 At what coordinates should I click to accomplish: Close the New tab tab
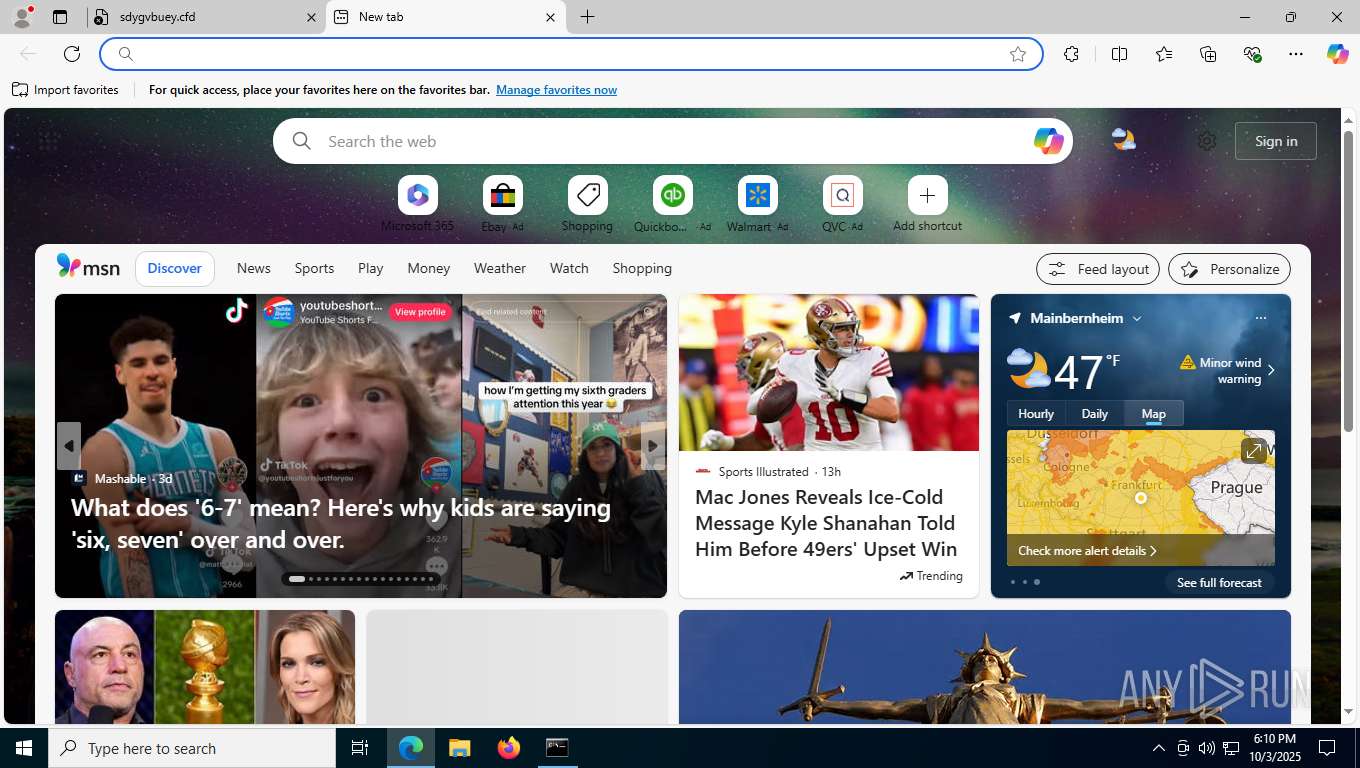550,17
